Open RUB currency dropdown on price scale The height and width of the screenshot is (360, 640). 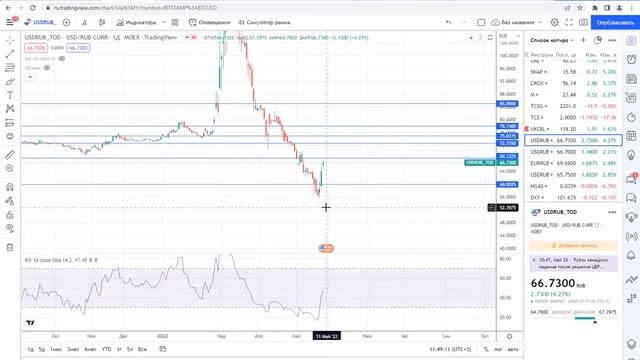509,36
